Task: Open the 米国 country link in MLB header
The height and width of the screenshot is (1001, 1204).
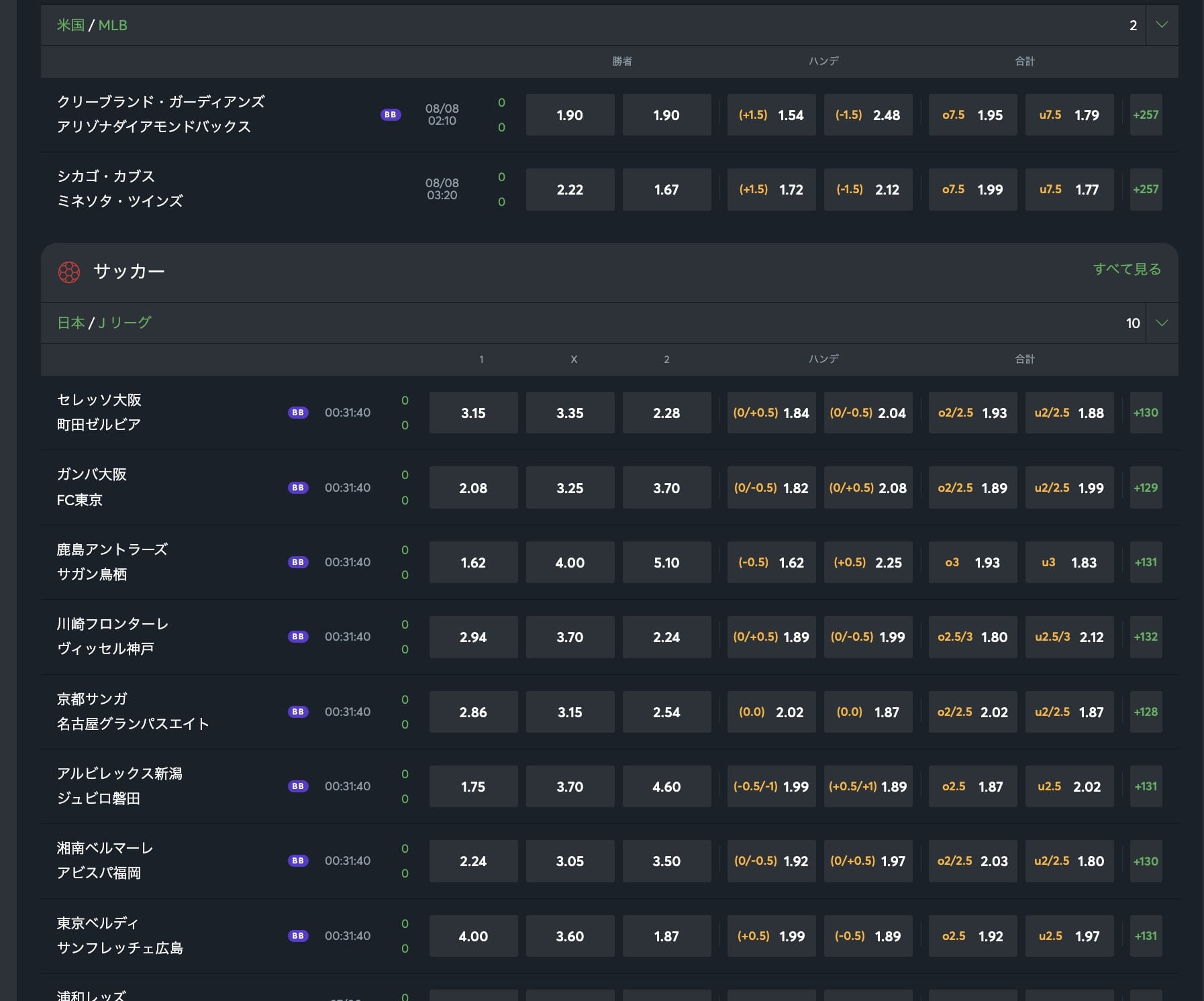Action: click(70, 25)
